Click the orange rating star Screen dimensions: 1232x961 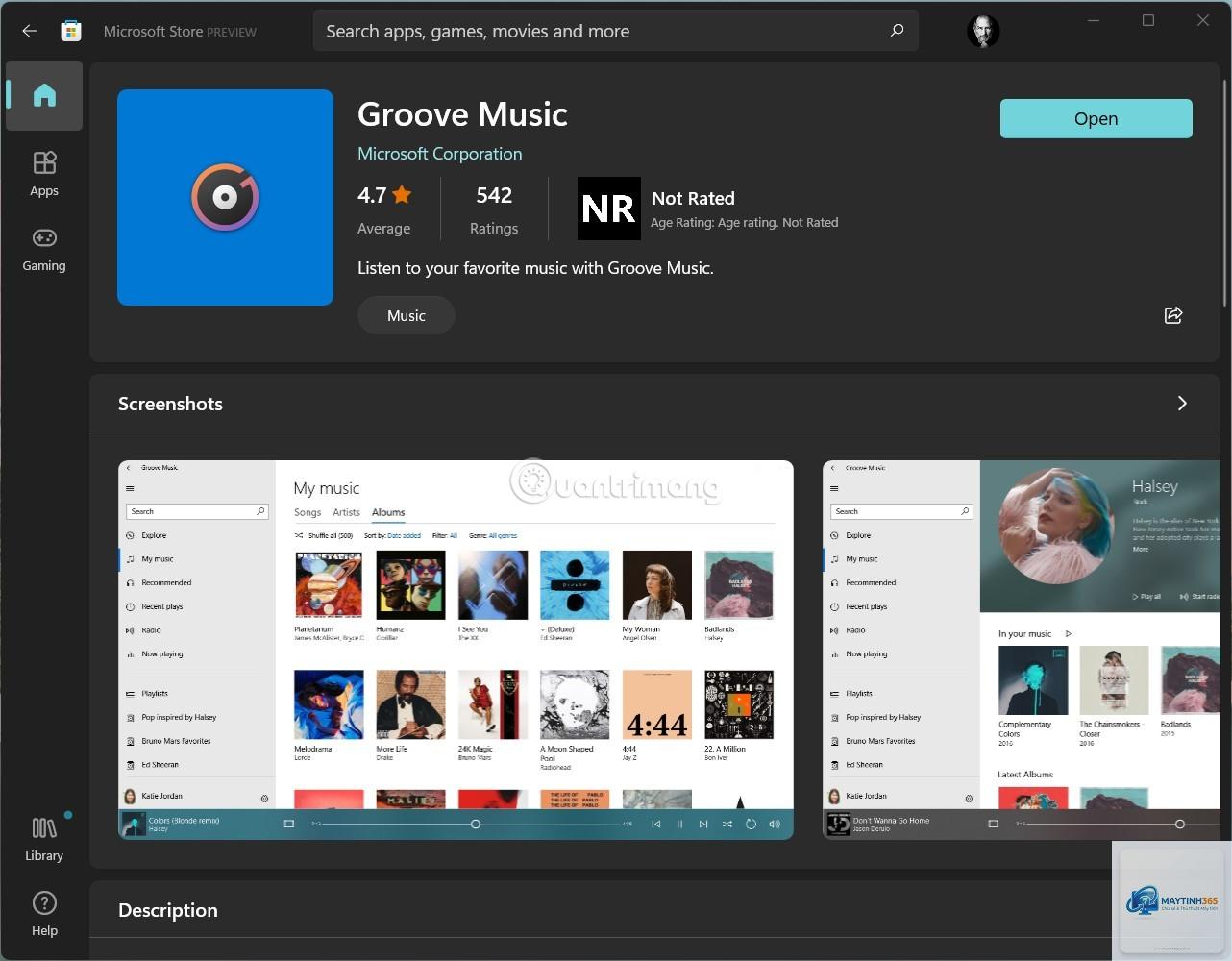(403, 195)
